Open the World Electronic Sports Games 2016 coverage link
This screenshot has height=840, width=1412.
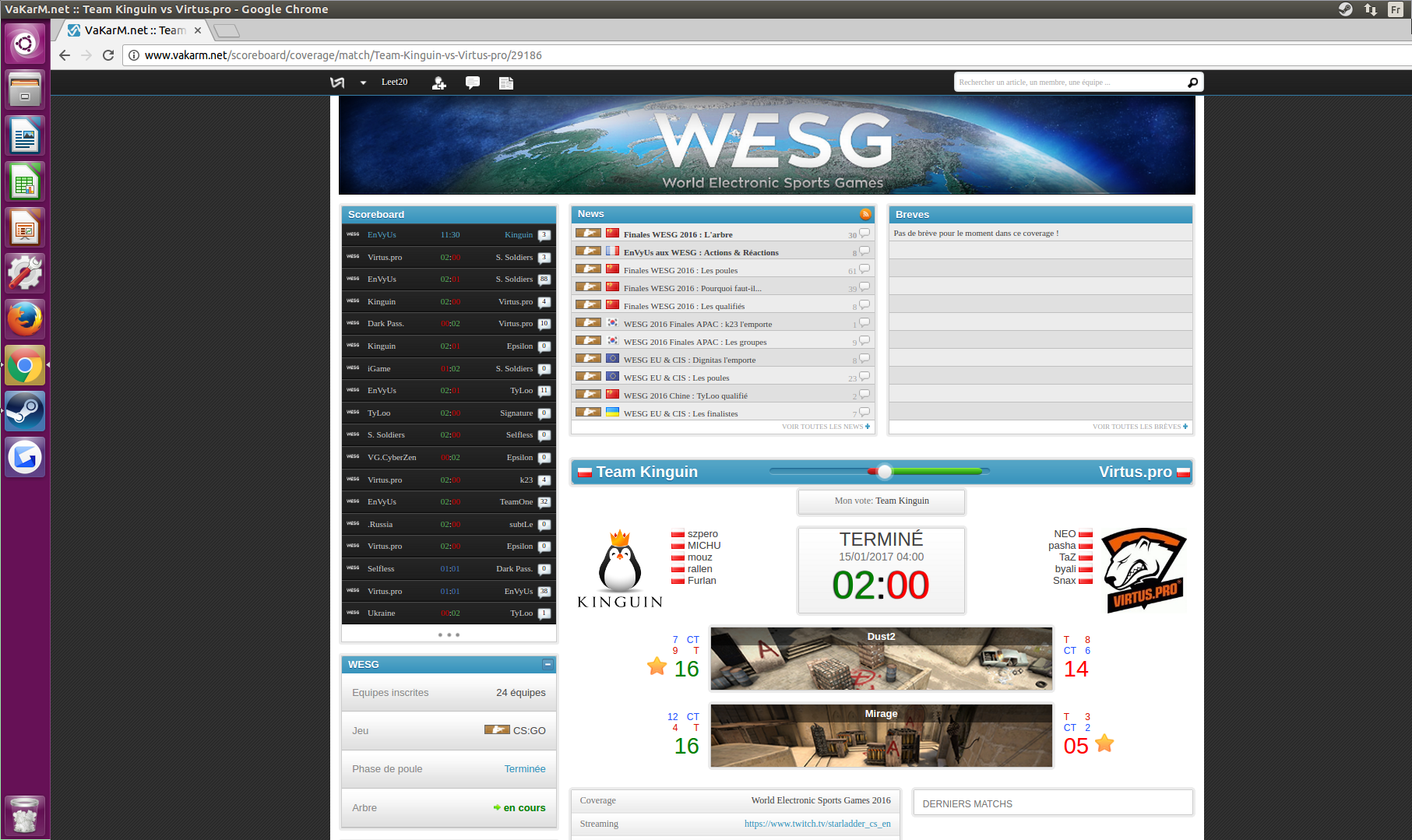pos(821,800)
